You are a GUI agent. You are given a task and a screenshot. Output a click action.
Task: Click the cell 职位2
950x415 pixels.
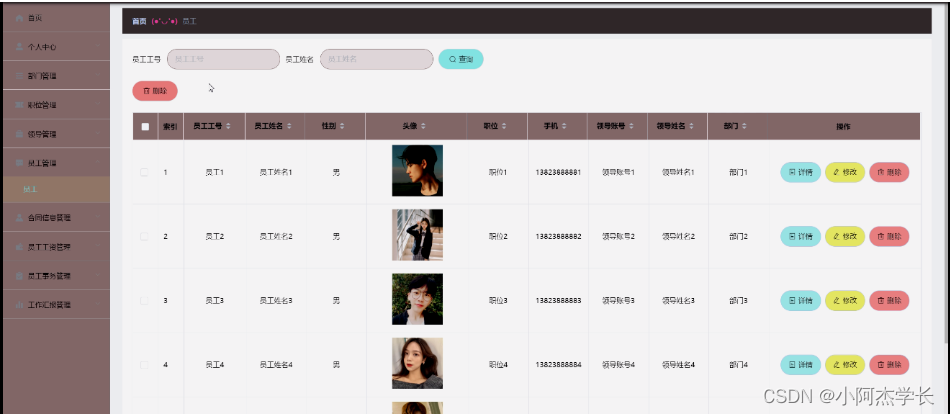pos(498,236)
